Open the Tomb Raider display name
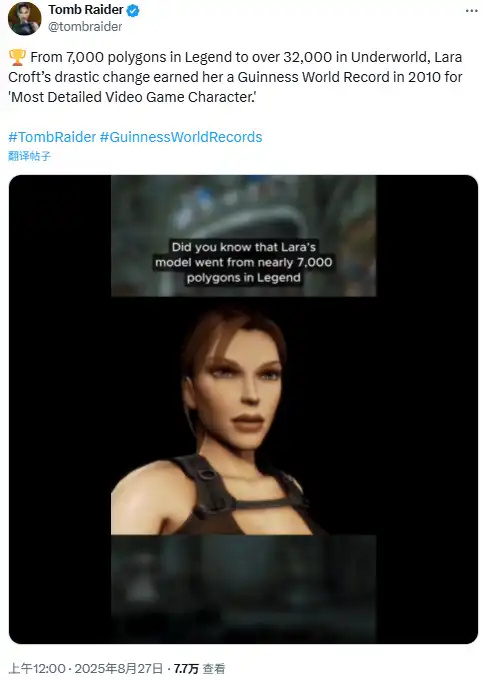 click(x=85, y=10)
